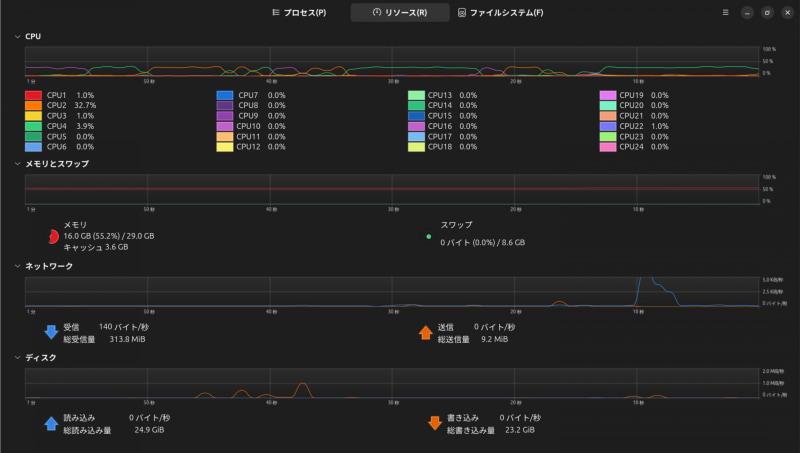This screenshot has width=800, height=453.
Task: Select the リソース(R) tab
Action: 399,13
